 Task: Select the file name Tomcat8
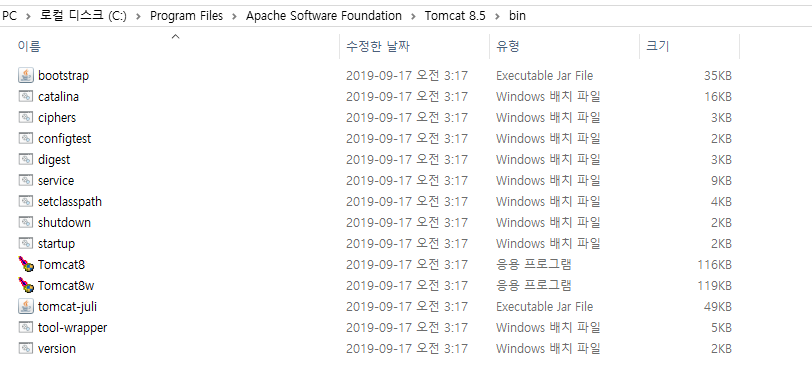(x=61, y=264)
